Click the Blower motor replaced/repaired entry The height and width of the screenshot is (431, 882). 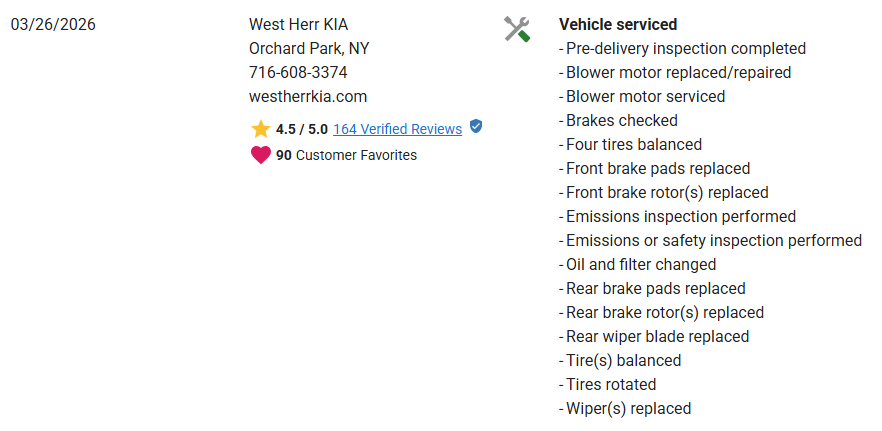click(678, 73)
